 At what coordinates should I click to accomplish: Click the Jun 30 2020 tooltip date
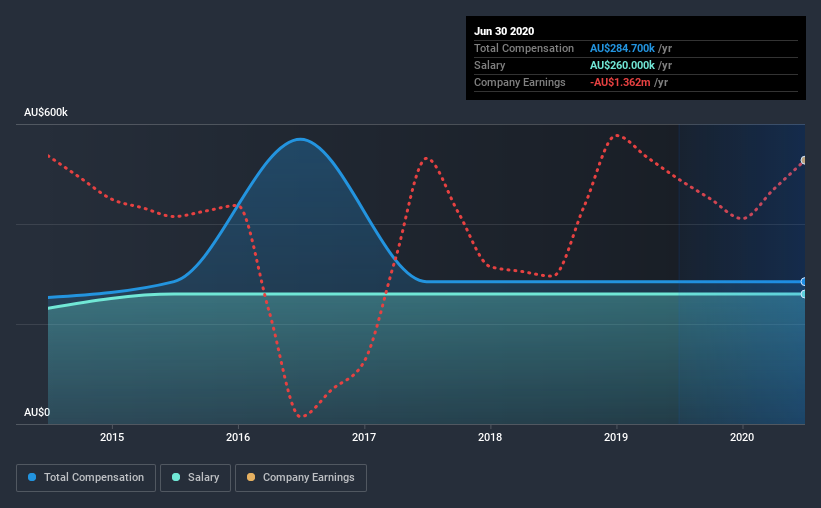[x=504, y=31]
